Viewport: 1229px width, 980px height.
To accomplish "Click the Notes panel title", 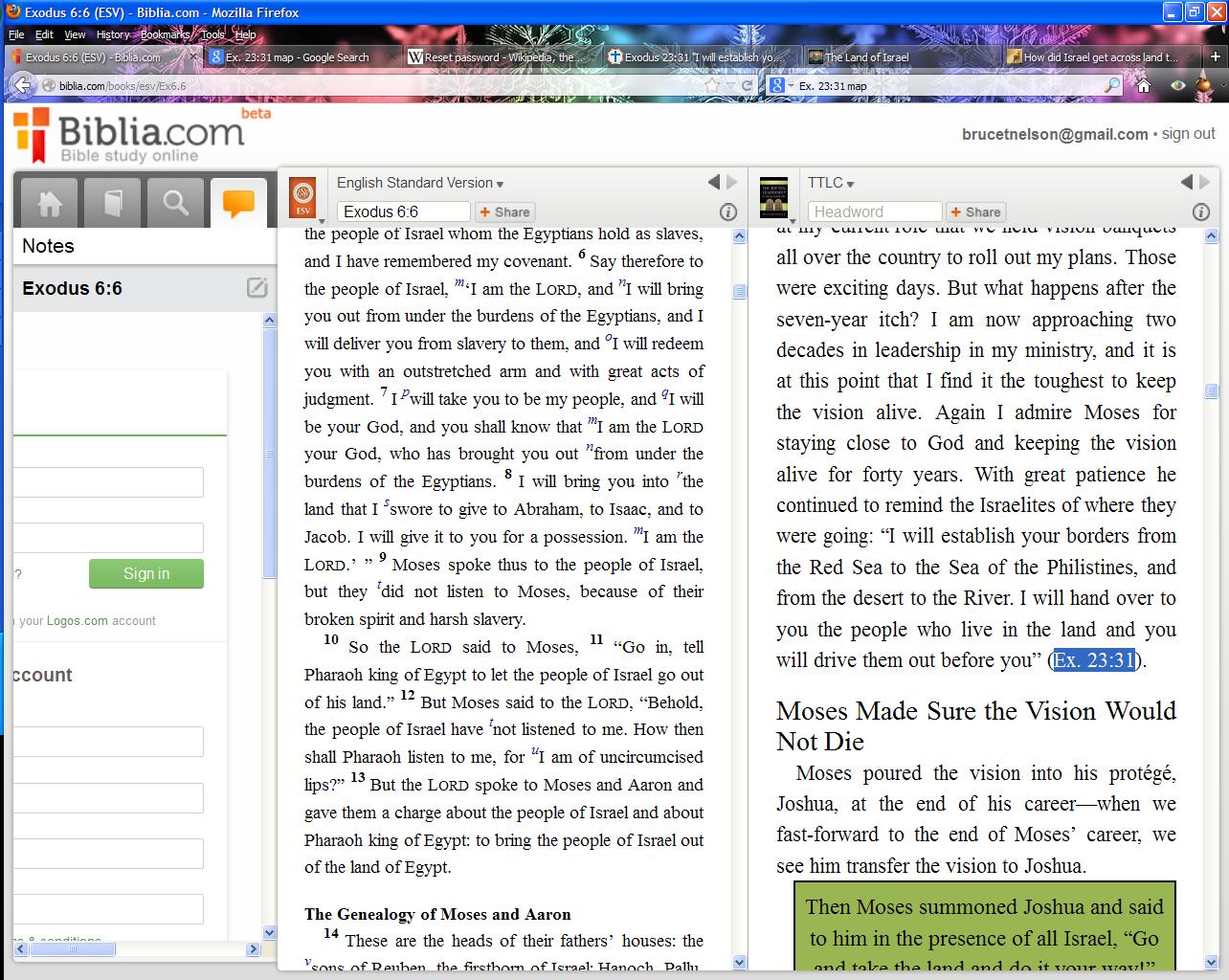I will coord(48,246).
